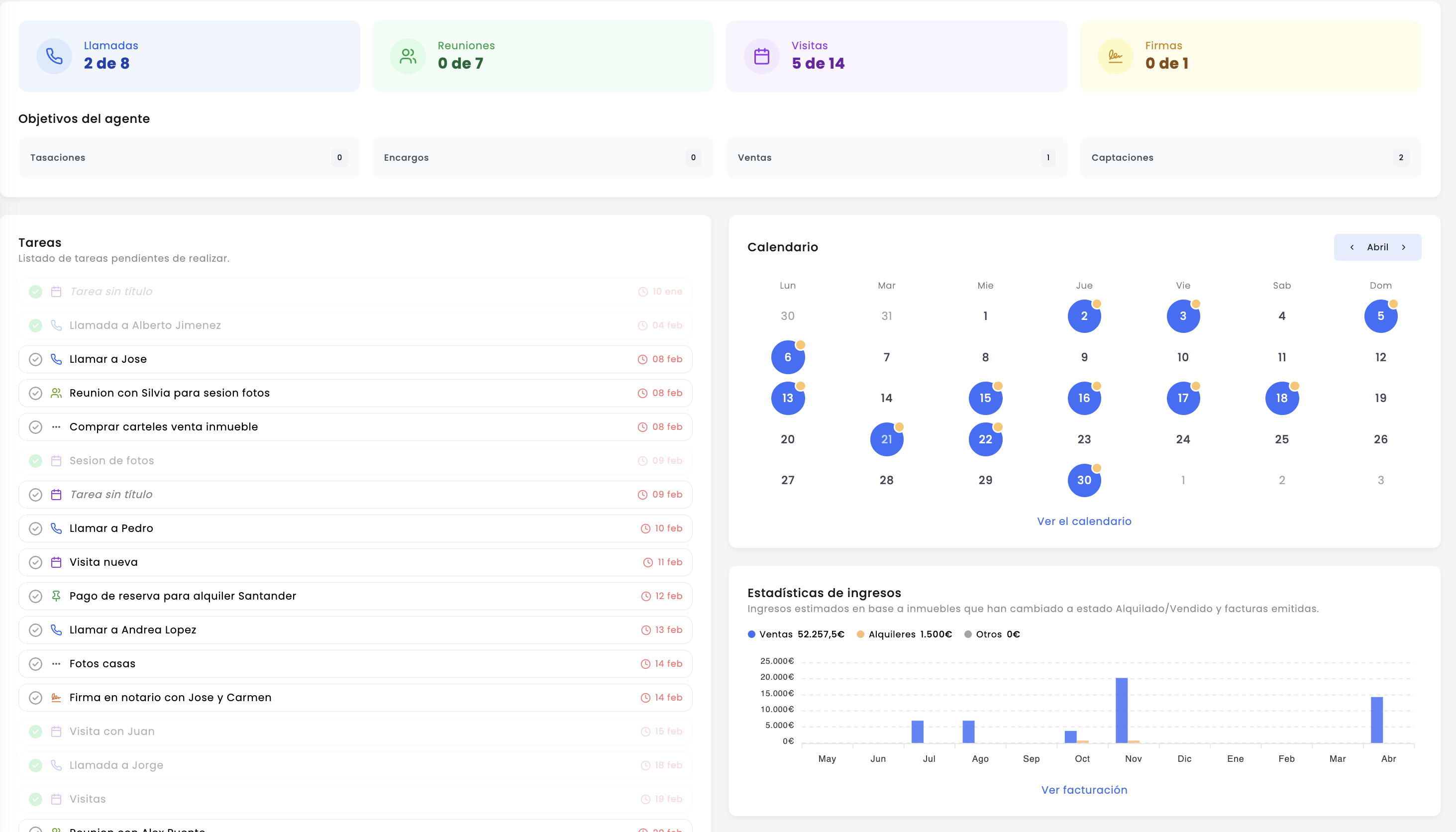
Task: Go to next month after Abril
Action: (x=1403, y=247)
